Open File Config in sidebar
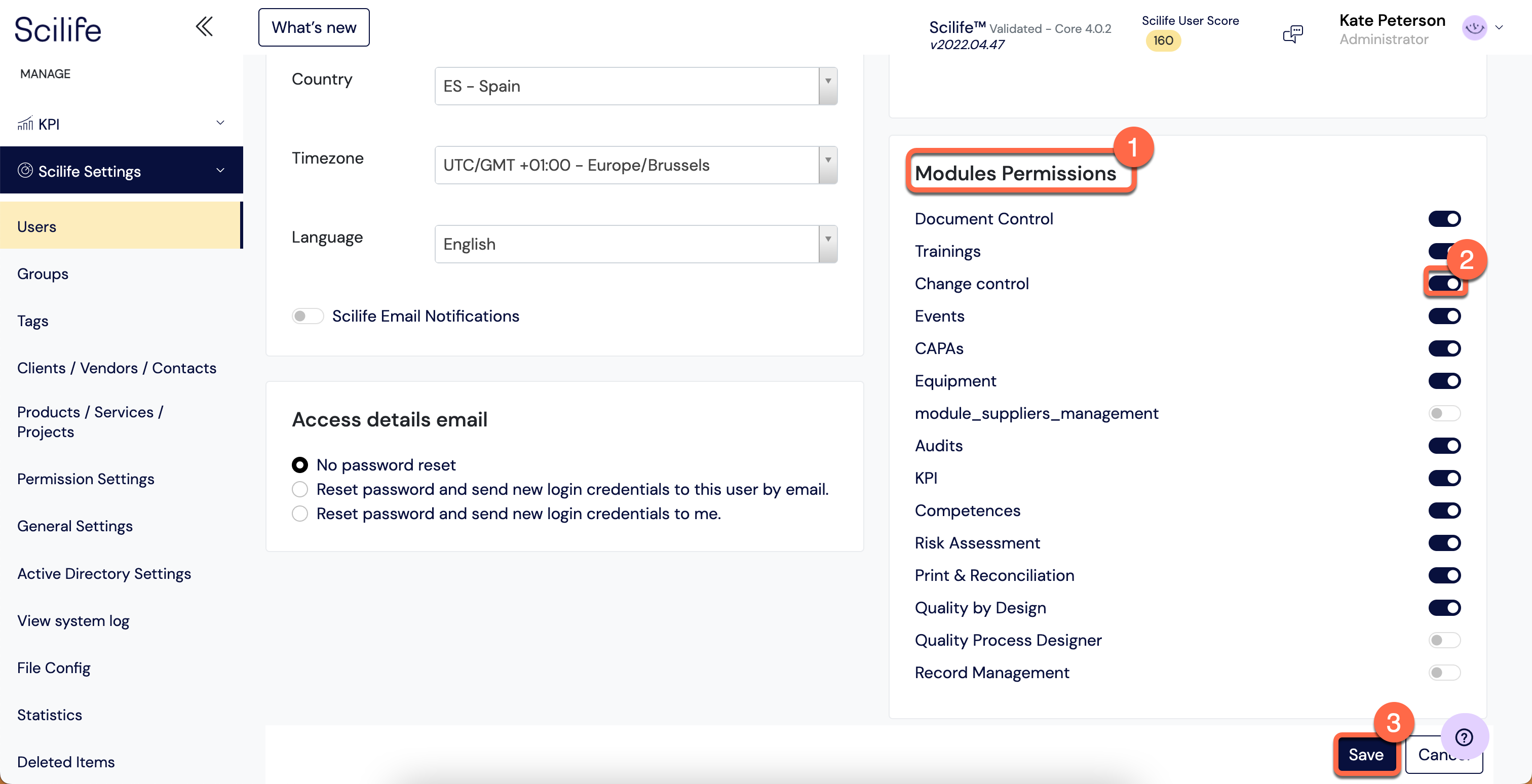 54,668
